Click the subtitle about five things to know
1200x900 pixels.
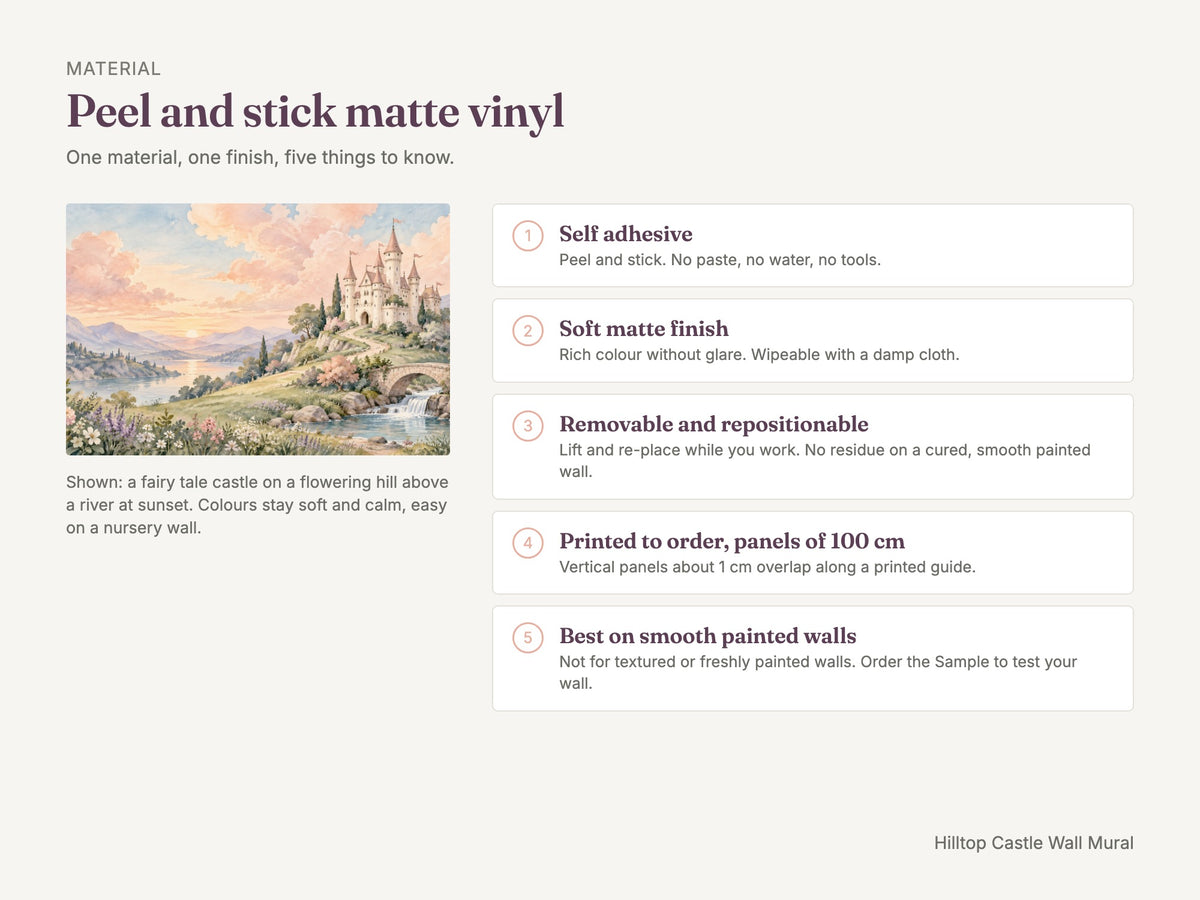click(x=260, y=158)
